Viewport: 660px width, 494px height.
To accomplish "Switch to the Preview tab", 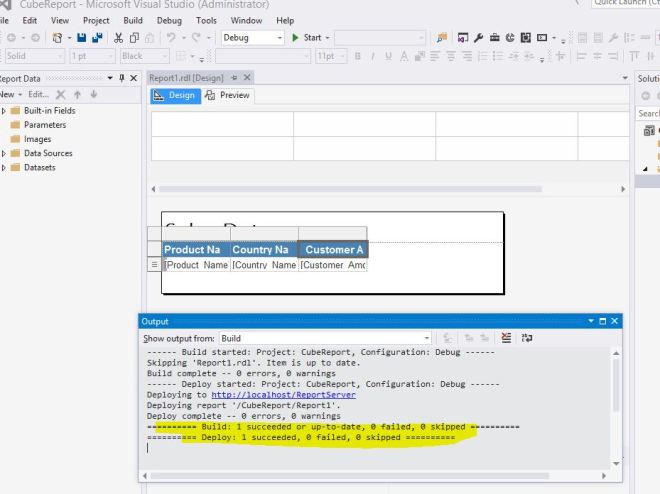I will (x=228, y=96).
